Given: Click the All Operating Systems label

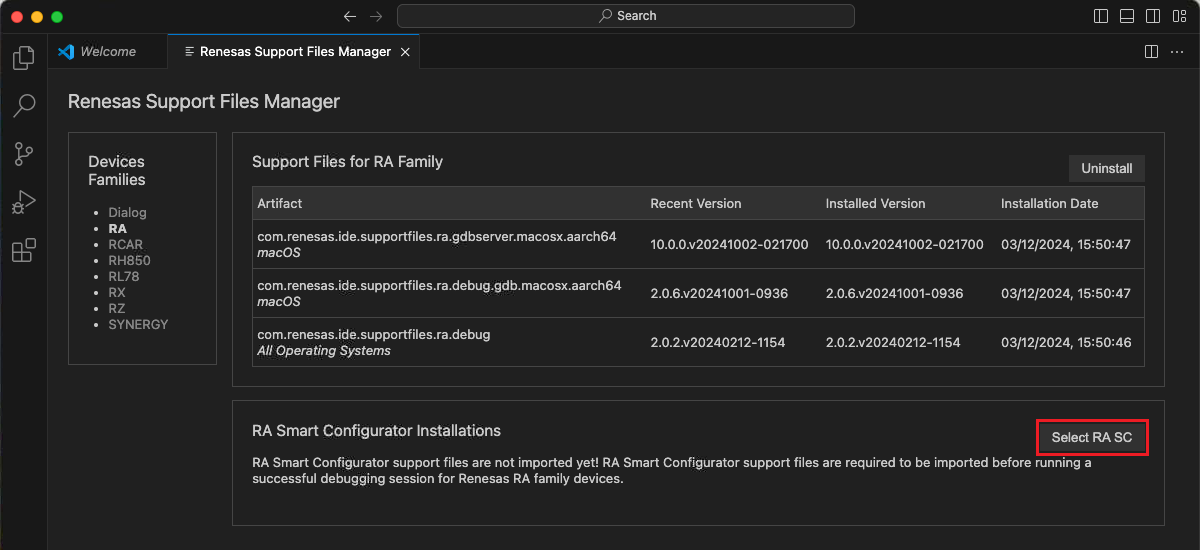Looking at the screenshot, I should pyautogui.click(x=324, y=351).
